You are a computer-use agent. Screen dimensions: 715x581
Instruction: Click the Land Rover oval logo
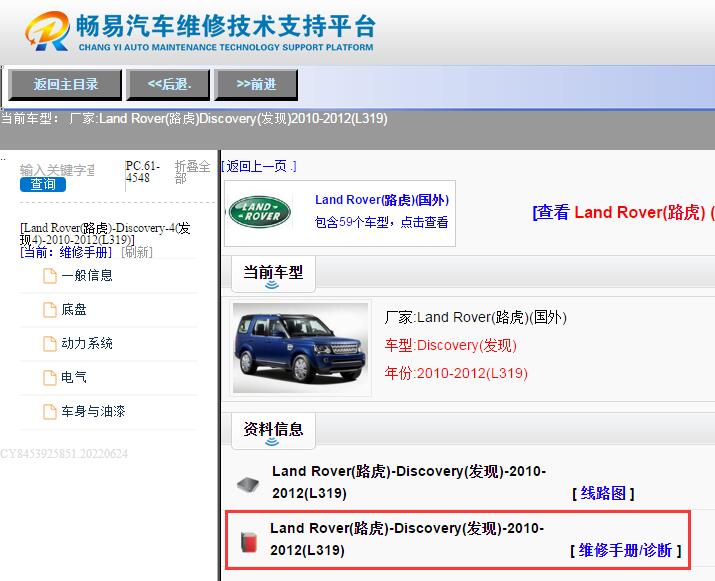click(x=259, y=212)
